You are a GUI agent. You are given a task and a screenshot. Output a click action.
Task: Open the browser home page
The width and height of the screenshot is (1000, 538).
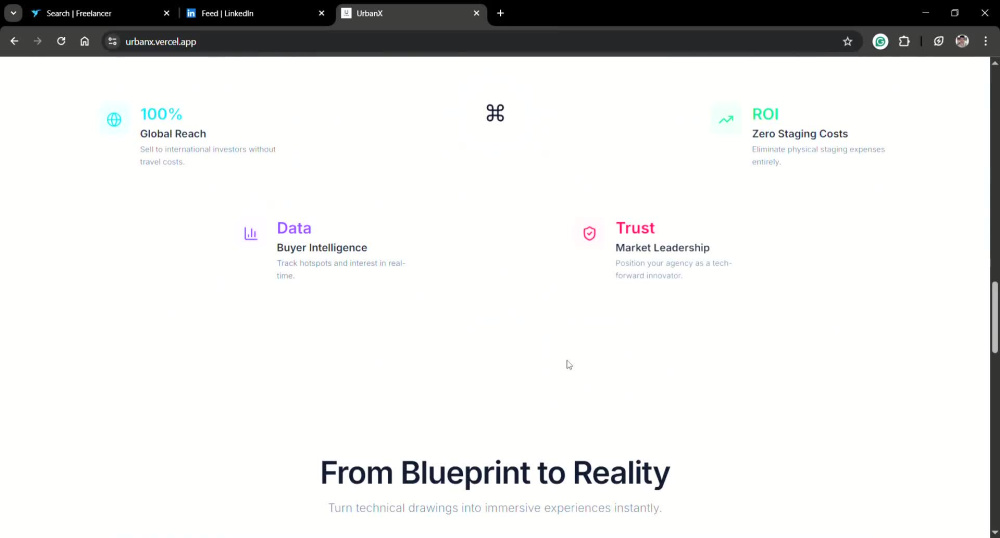84,41
